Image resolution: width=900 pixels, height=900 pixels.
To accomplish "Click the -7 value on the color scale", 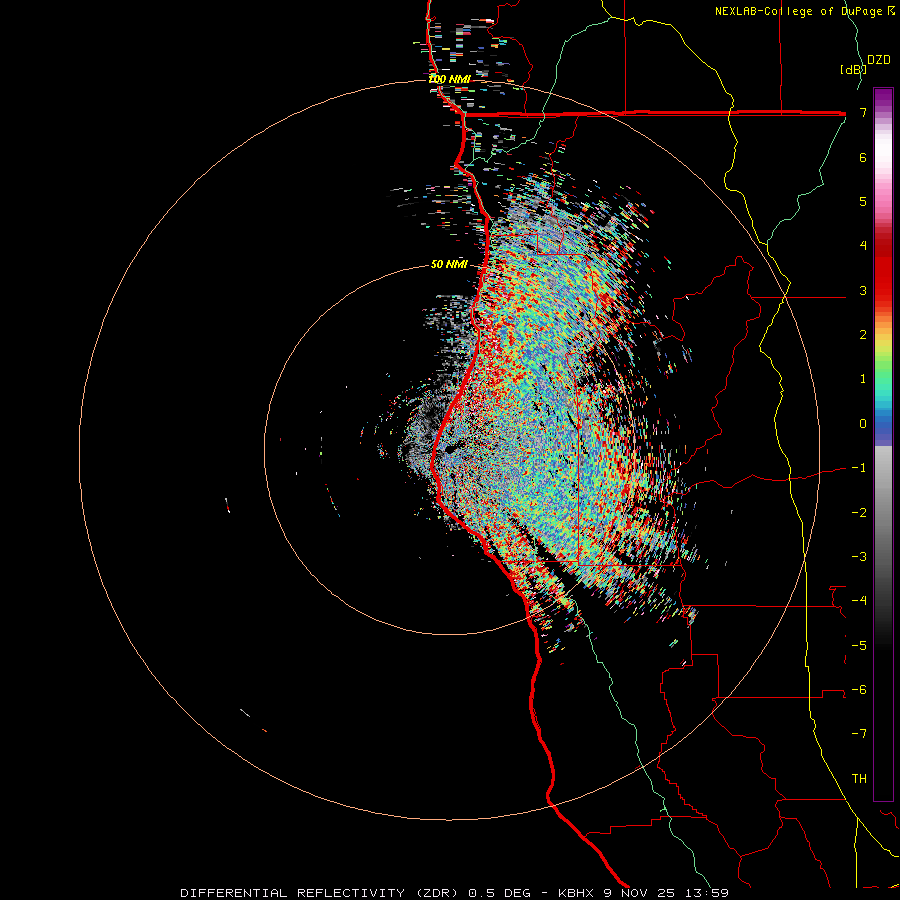I will [859, 734].
